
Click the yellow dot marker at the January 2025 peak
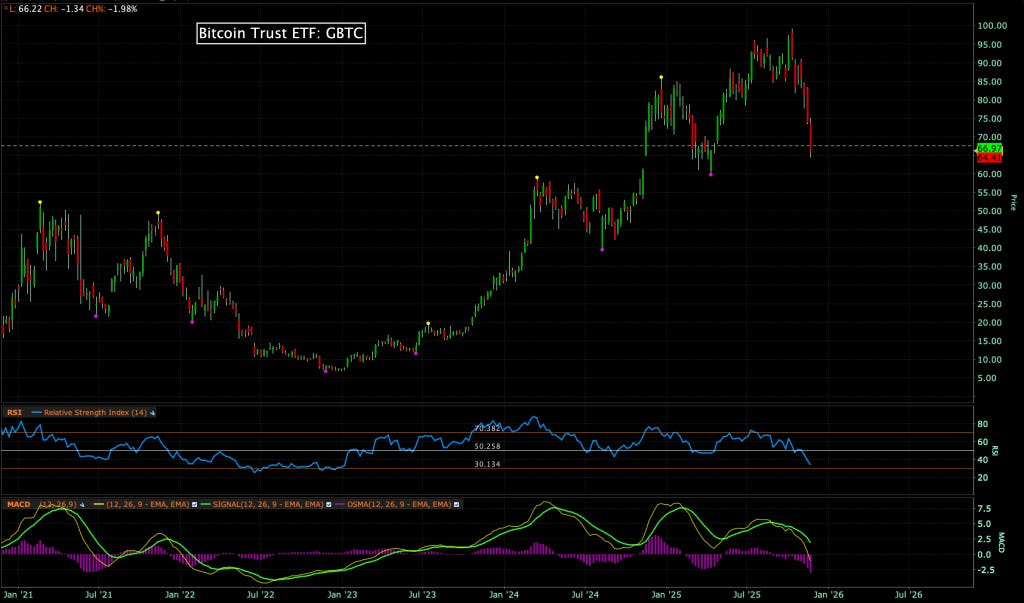point(660,75)
